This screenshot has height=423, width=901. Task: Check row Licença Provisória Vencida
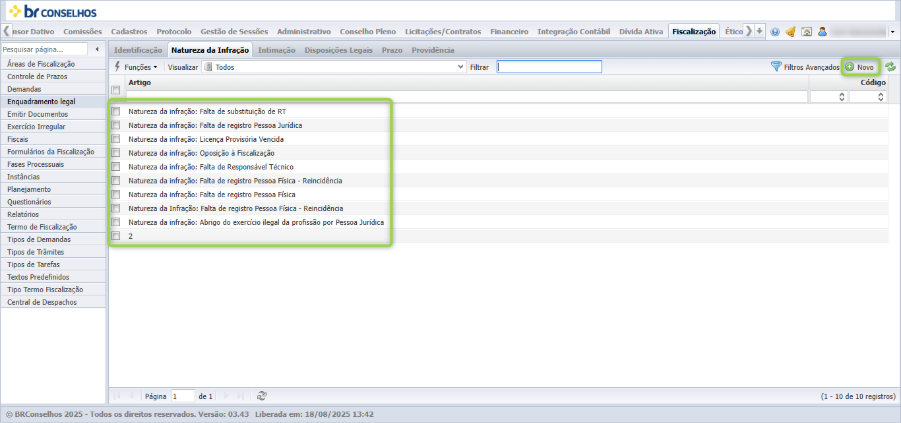[115, 139]
